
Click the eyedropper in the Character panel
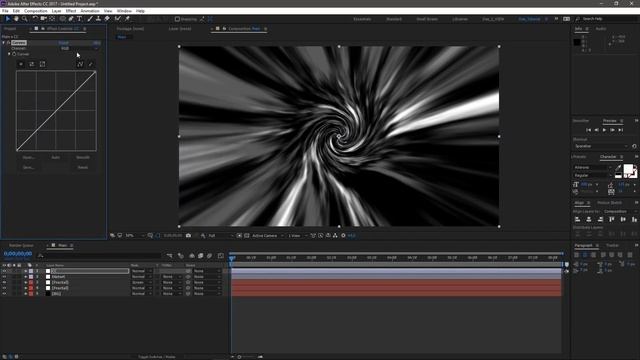[x=618, y=167]
